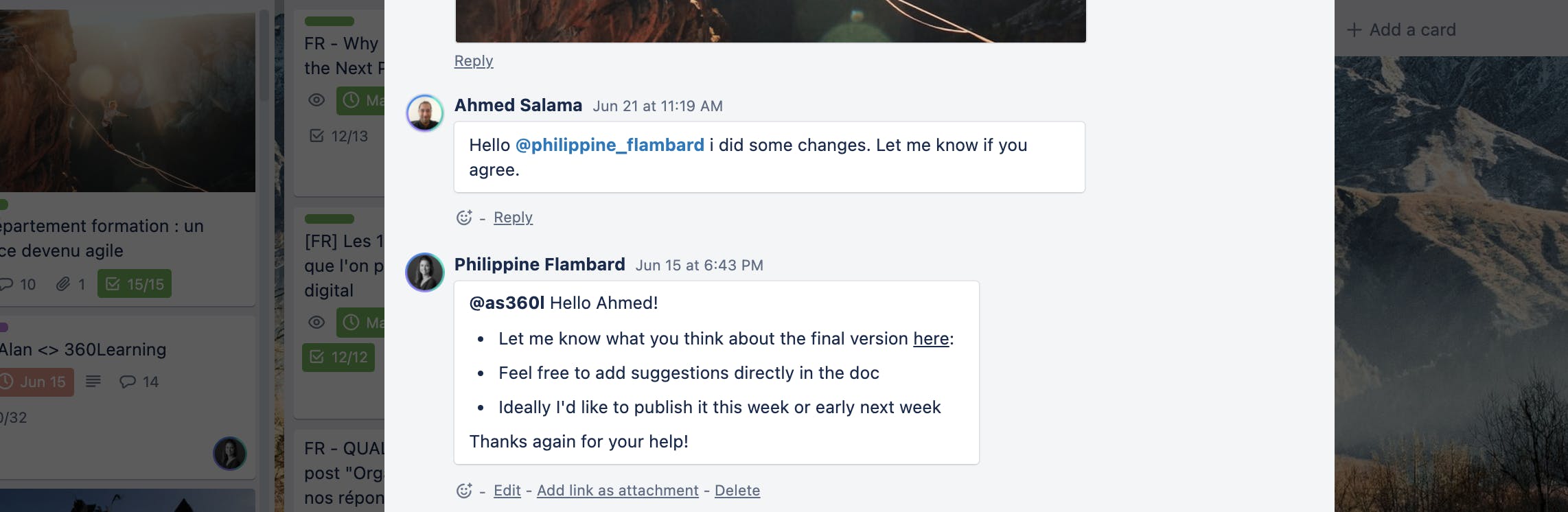The height and width of the screenshot is (512, 1568).
Task: Click Edit under Philippine Flambard's comment
Action: pos(507,491)
